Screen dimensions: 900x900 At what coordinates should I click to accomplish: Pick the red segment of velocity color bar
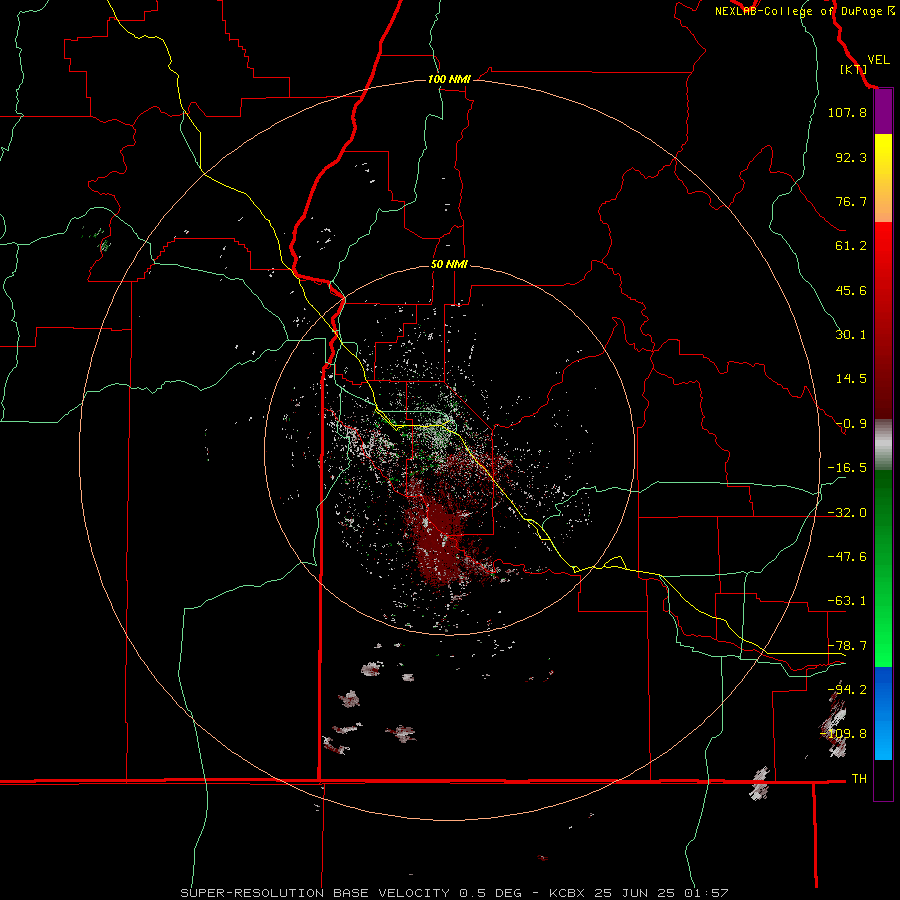click(883, 320)
